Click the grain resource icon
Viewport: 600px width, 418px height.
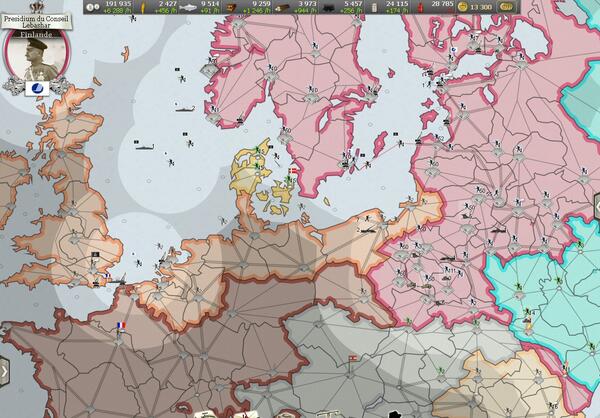tap(144, 7)
